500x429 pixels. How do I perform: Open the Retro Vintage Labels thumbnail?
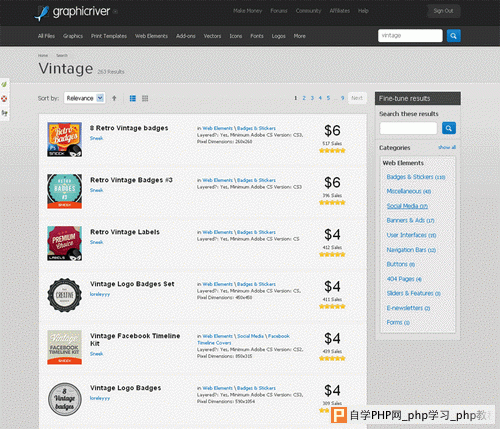pyautogui.click(x=64, y=243)
